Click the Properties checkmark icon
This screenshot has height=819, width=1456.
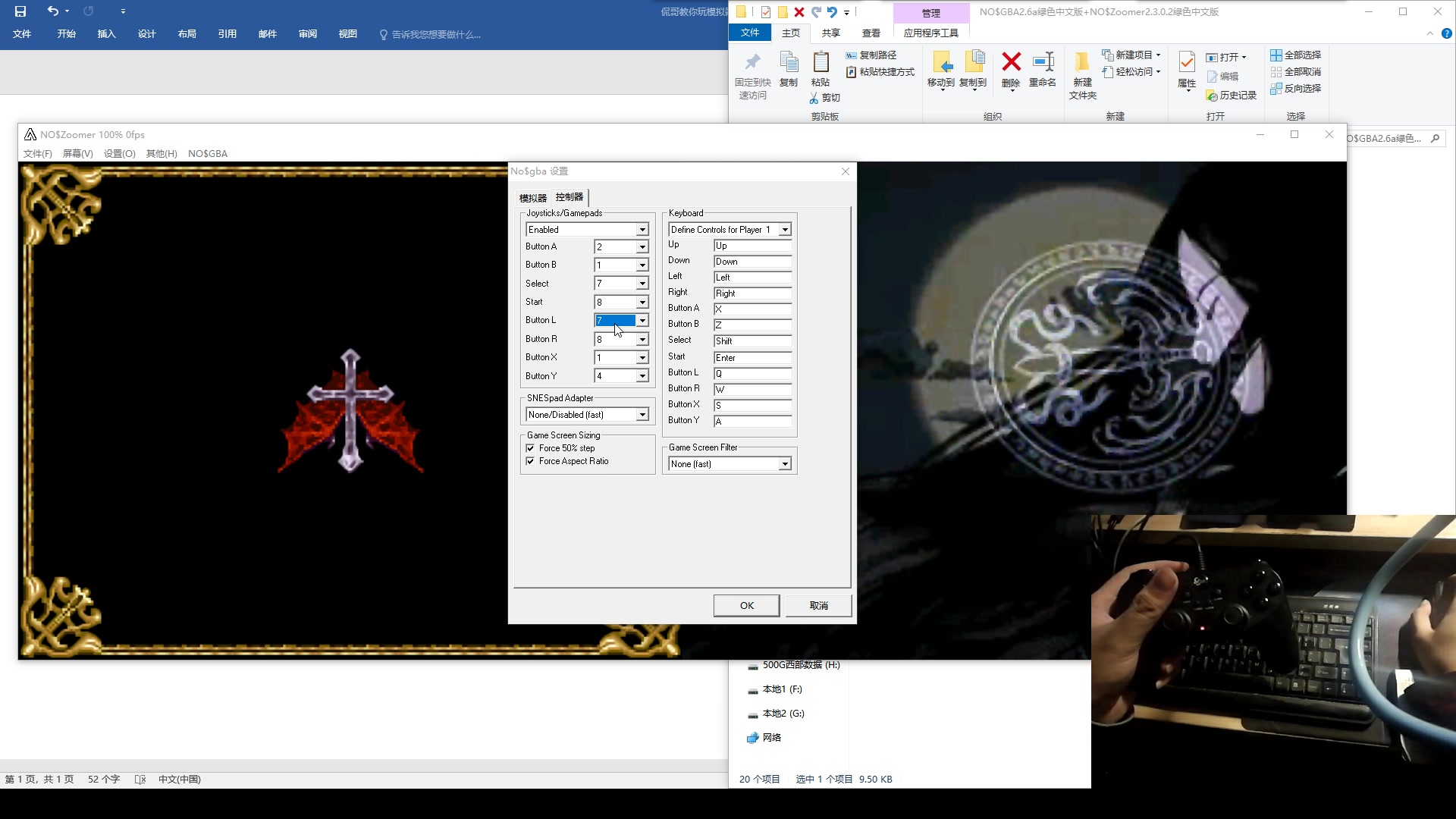coord(1187,62)
